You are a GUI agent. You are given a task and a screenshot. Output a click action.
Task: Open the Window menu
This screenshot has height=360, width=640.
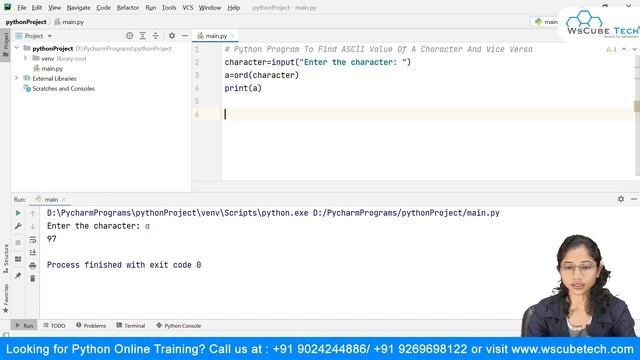coord(210,8)
